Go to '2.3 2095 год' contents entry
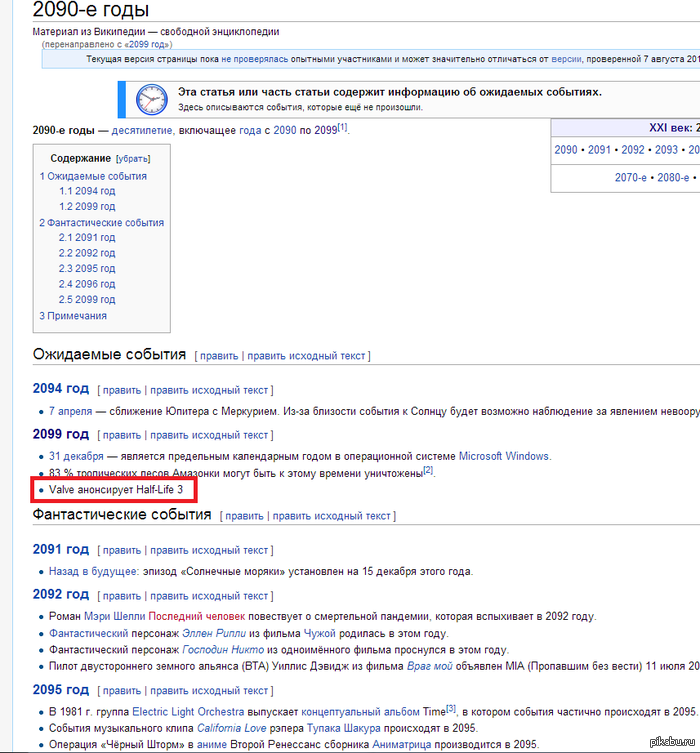Image resolution: width=700 pixels, height=753 pixels. (x=87, y=269)
